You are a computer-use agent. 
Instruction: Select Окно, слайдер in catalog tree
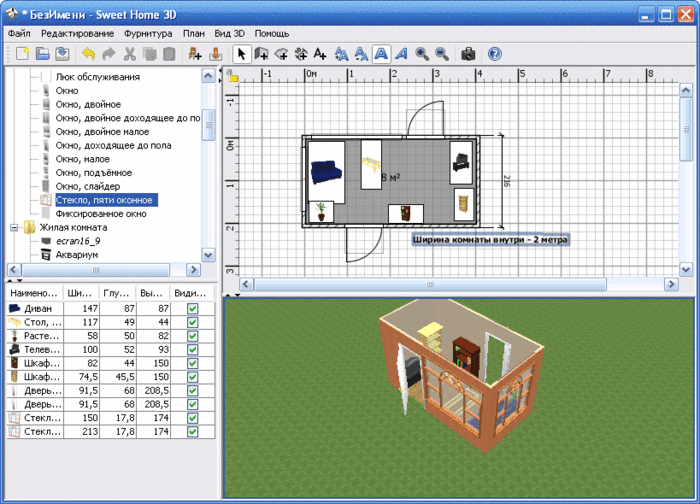click(88, 186)
